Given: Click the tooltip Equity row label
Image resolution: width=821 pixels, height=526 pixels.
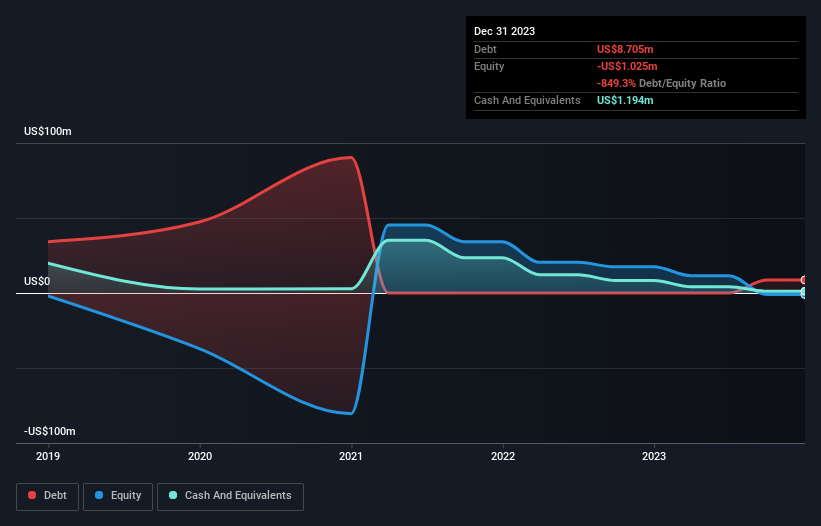Looking at the screenshot, I should pyautogui.click(x=489, y=66).
